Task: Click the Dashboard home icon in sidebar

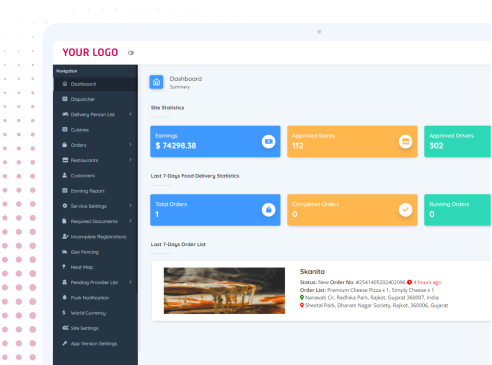Action: (x=65, y=84)
